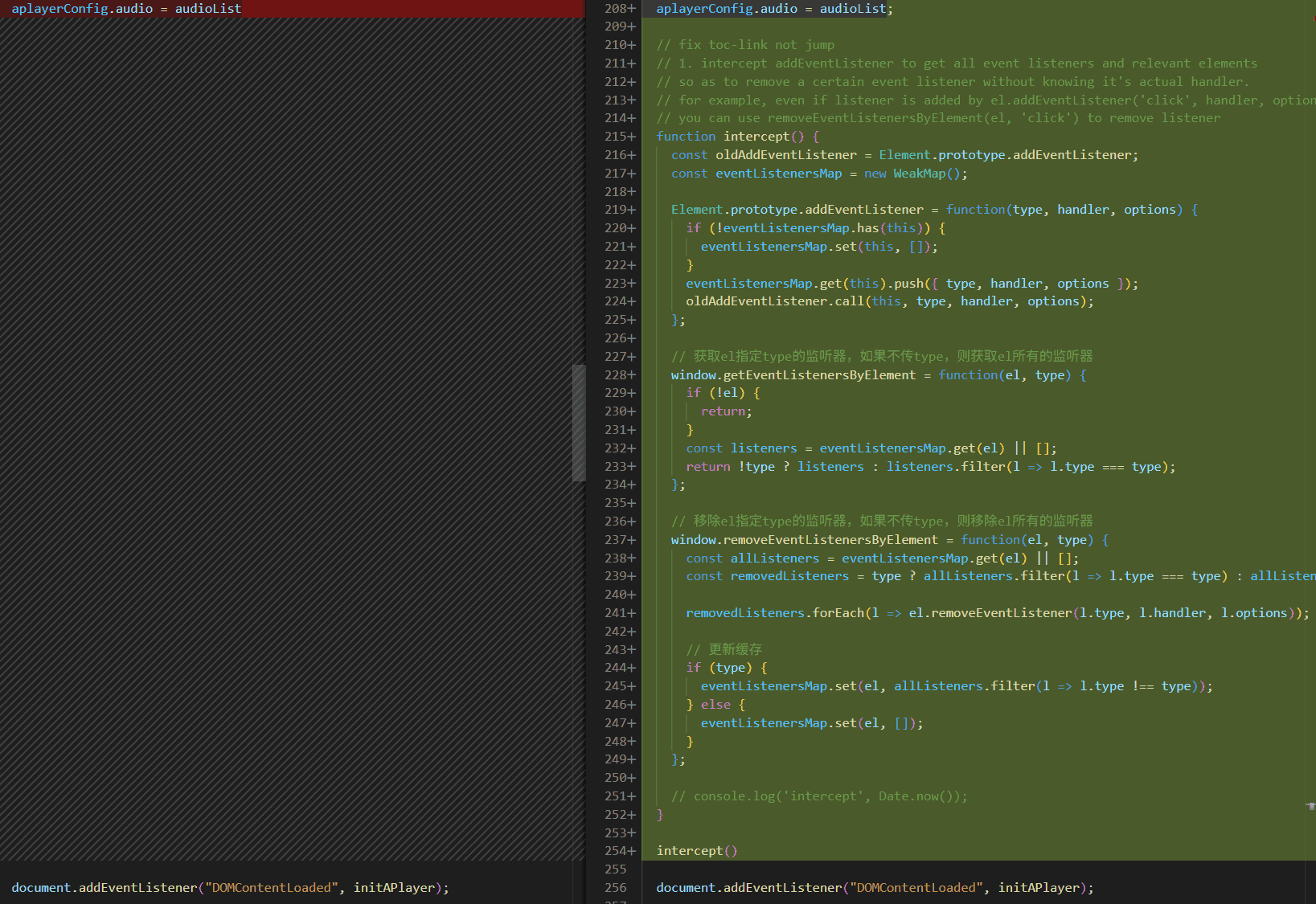Click 'function intercept() {' declaration
This screenshot has width=1316, height=904.
(737, 137)
